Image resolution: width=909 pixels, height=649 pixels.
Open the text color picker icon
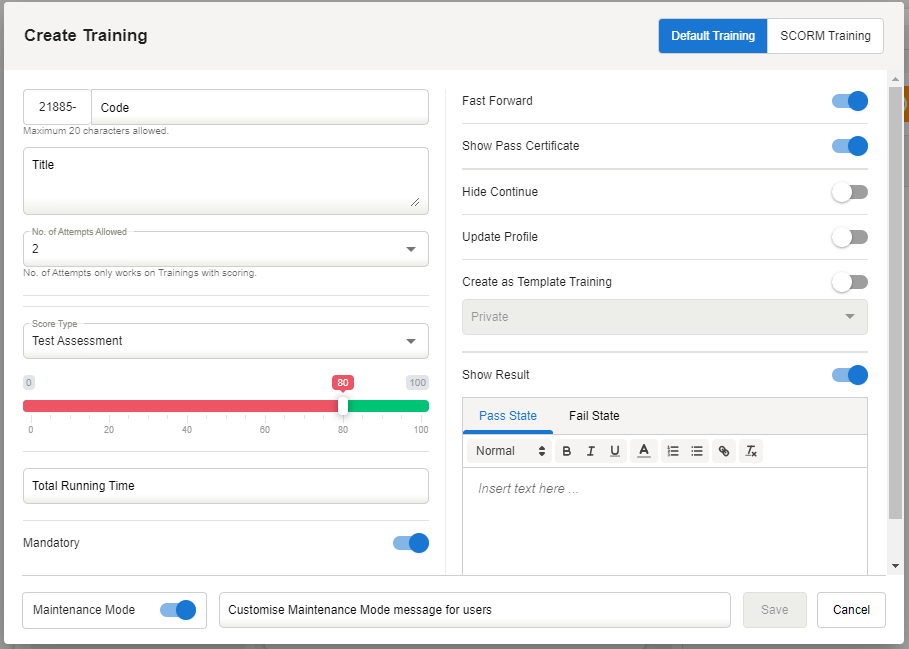pos(644,451)
